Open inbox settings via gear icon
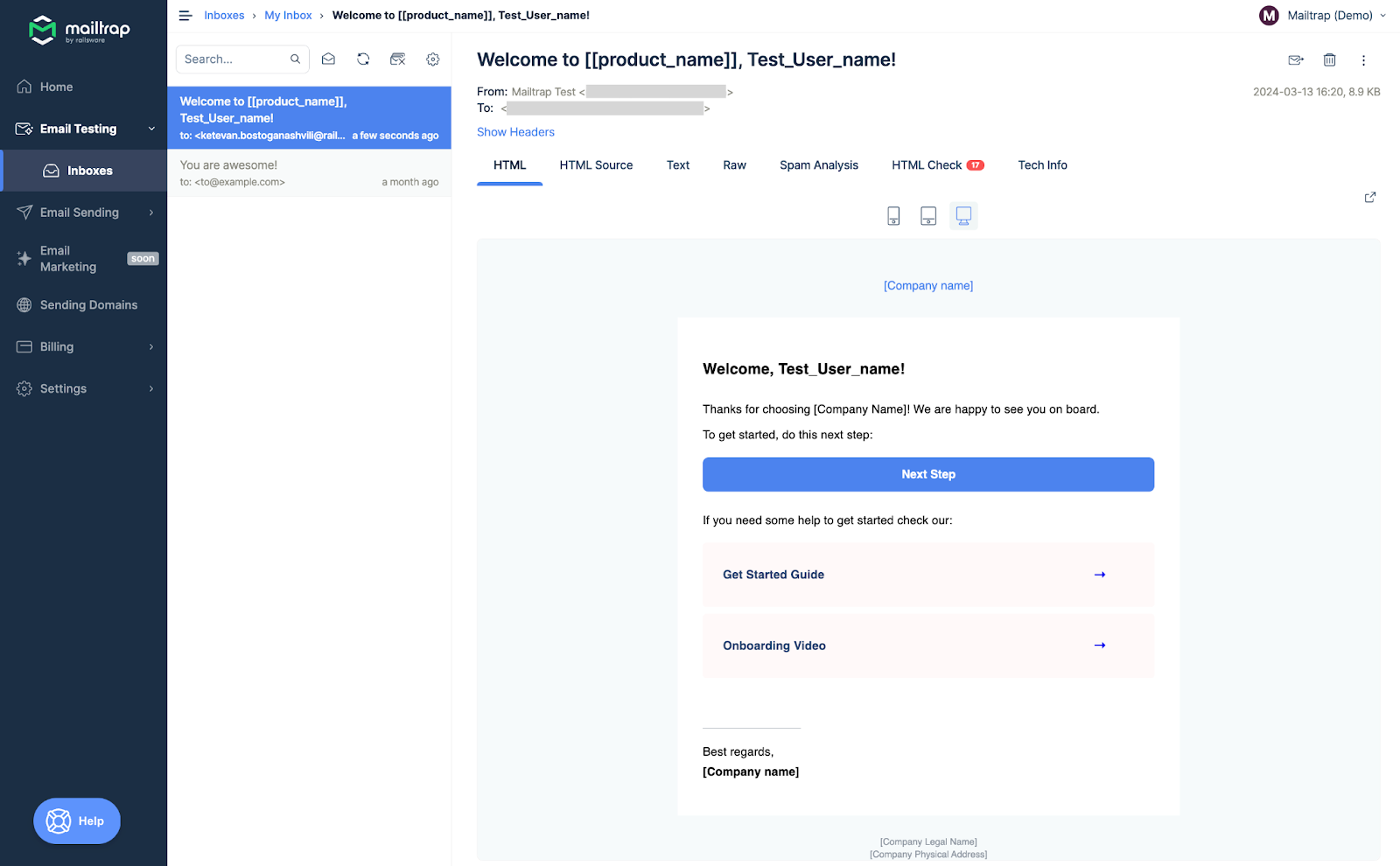1400x866 pixels. click(x=432, y=59)
